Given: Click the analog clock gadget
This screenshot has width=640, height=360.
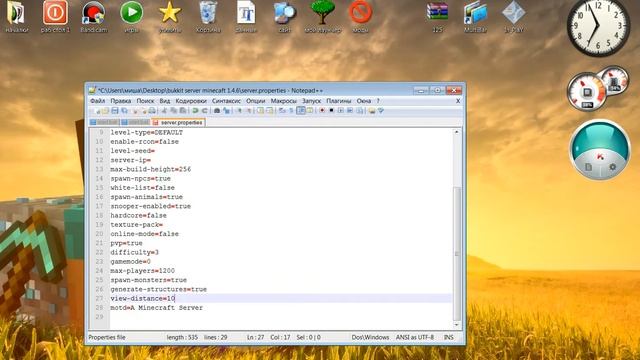Looking at the screenshot, I should pos(598,27).
